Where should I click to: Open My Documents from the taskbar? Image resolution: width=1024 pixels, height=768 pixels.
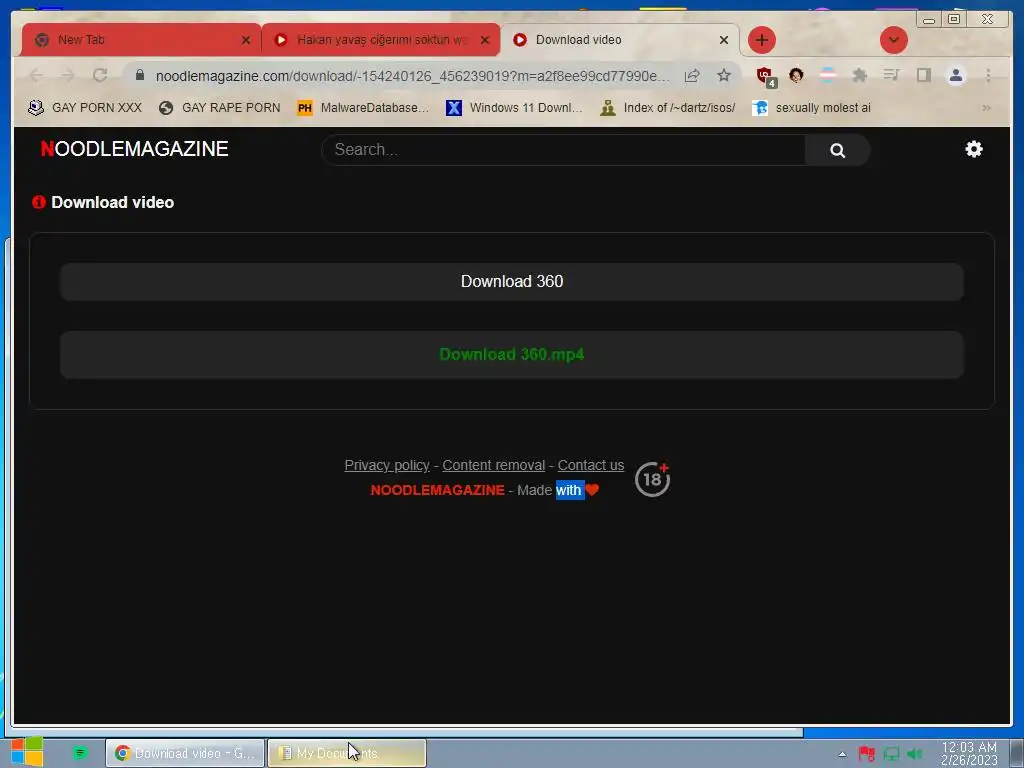click(347, 754)
